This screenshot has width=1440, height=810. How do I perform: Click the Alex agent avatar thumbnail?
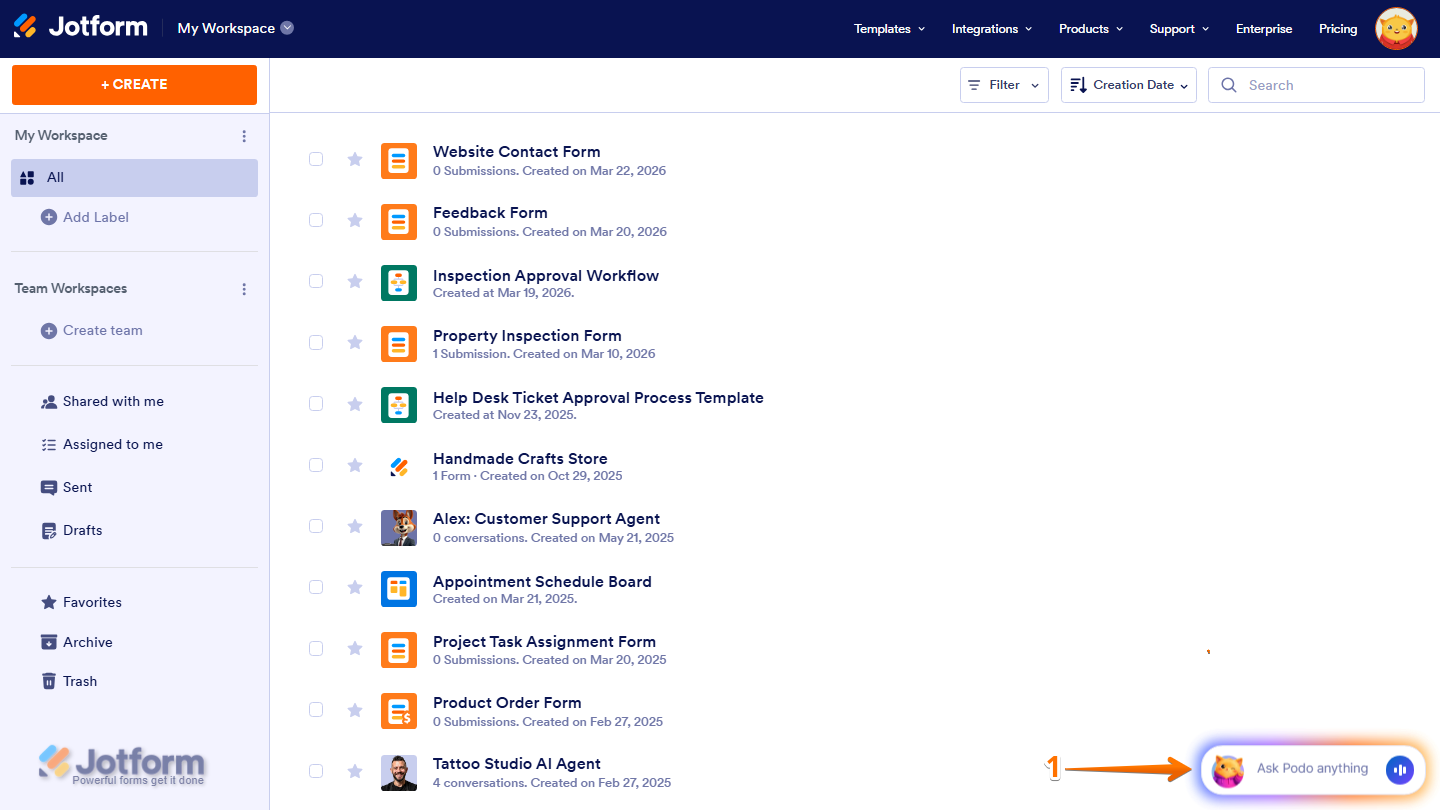(399, 528)
